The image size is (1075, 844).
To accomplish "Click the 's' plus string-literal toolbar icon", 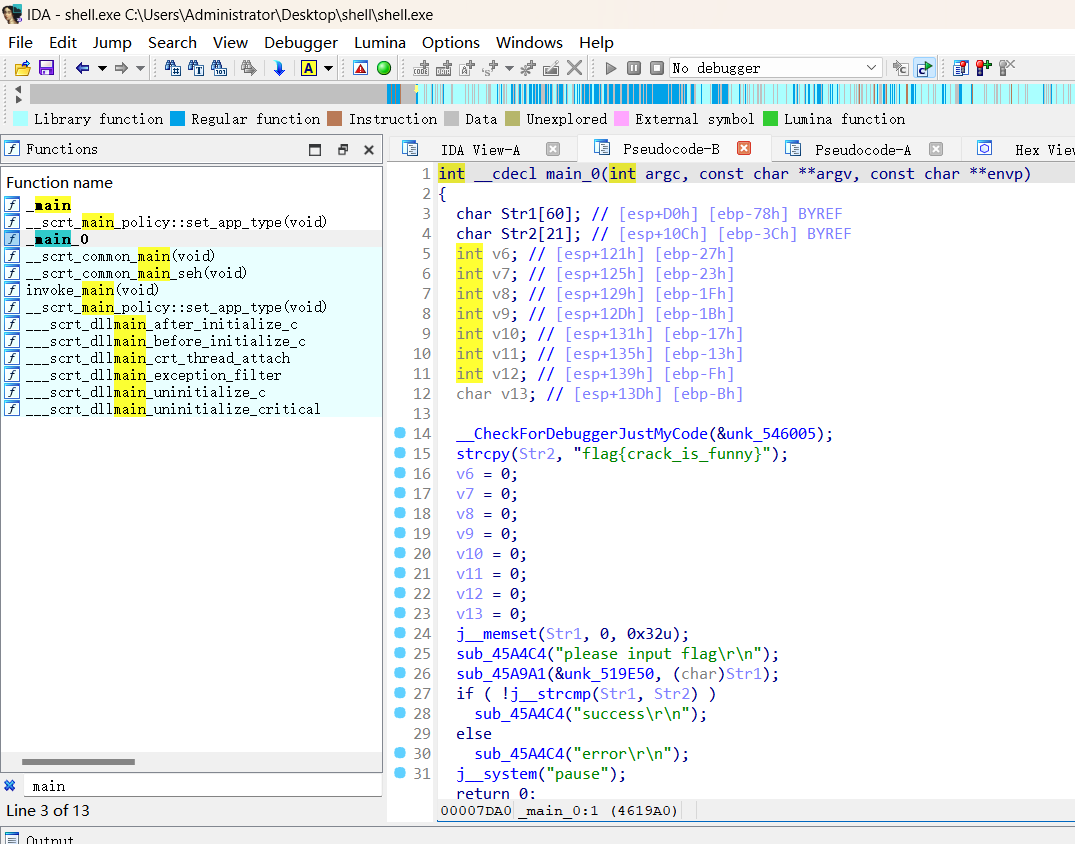I will [490, 68].
